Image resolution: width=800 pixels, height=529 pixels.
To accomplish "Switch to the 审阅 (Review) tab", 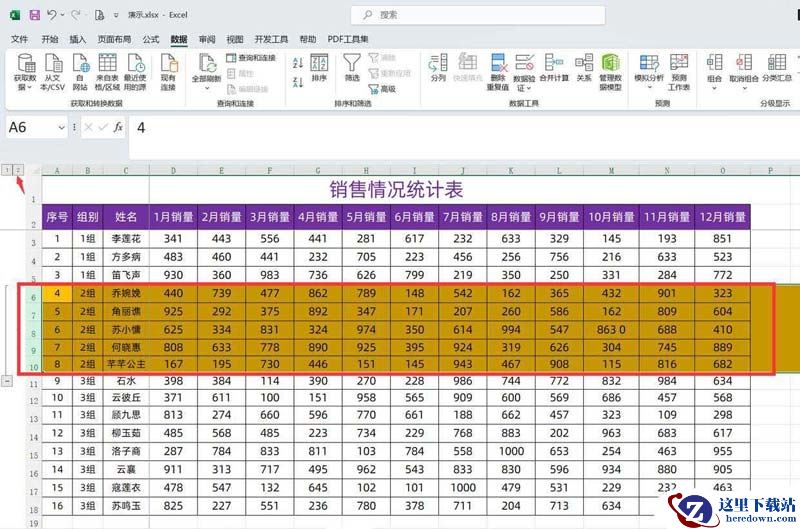I will (207, 39).
